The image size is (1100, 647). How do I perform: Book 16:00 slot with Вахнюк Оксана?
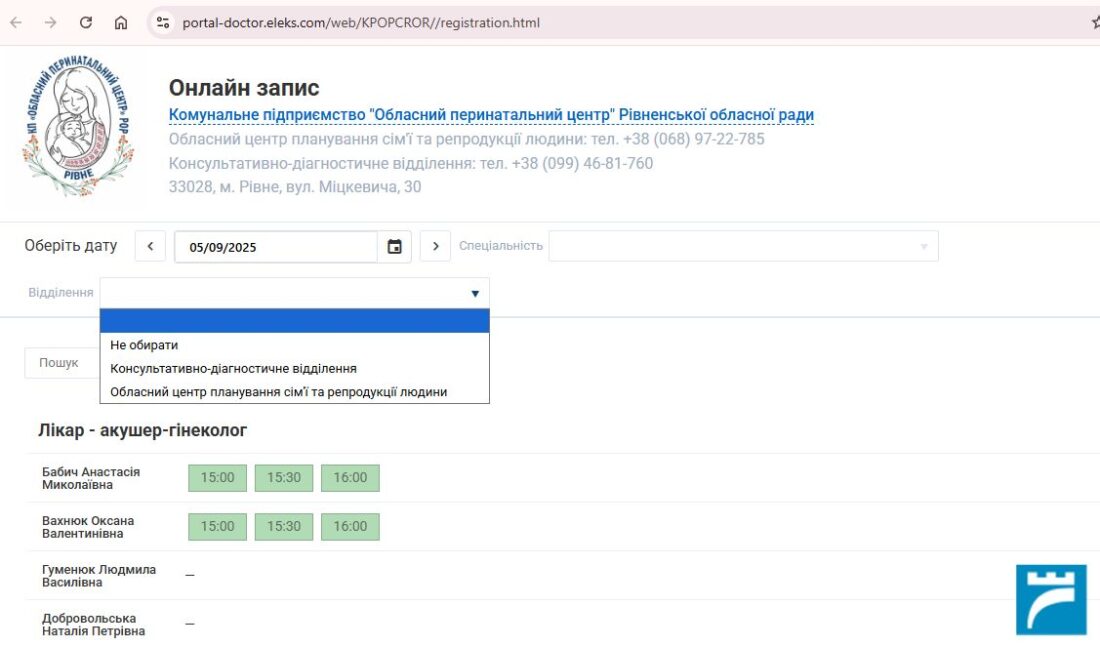tap(350, 526)
